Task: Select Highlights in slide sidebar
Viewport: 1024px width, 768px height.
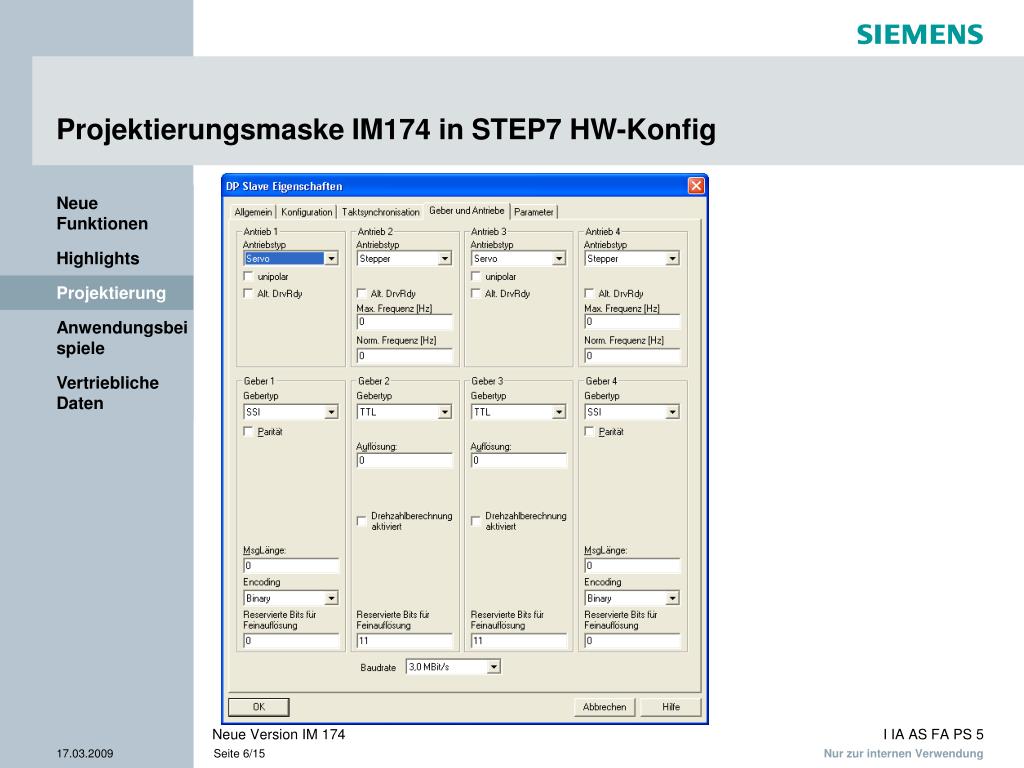Action: pos(98,259)
